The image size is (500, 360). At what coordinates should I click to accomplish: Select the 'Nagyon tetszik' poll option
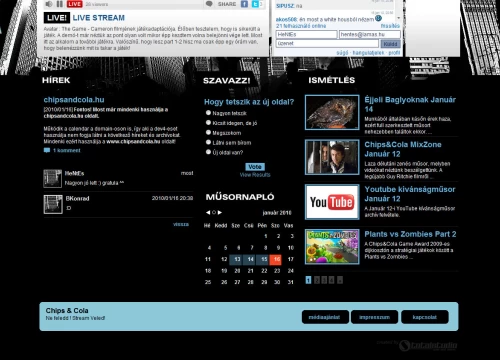(208, 113)
